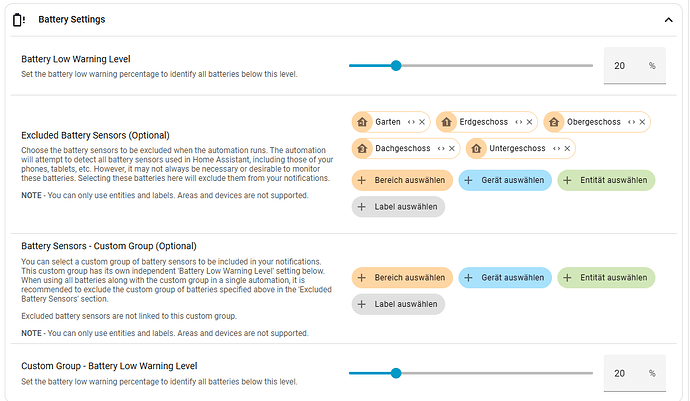Click Label auswählen for the Custom Group
The width and height of the screenshot is (690, 401).
398,304
